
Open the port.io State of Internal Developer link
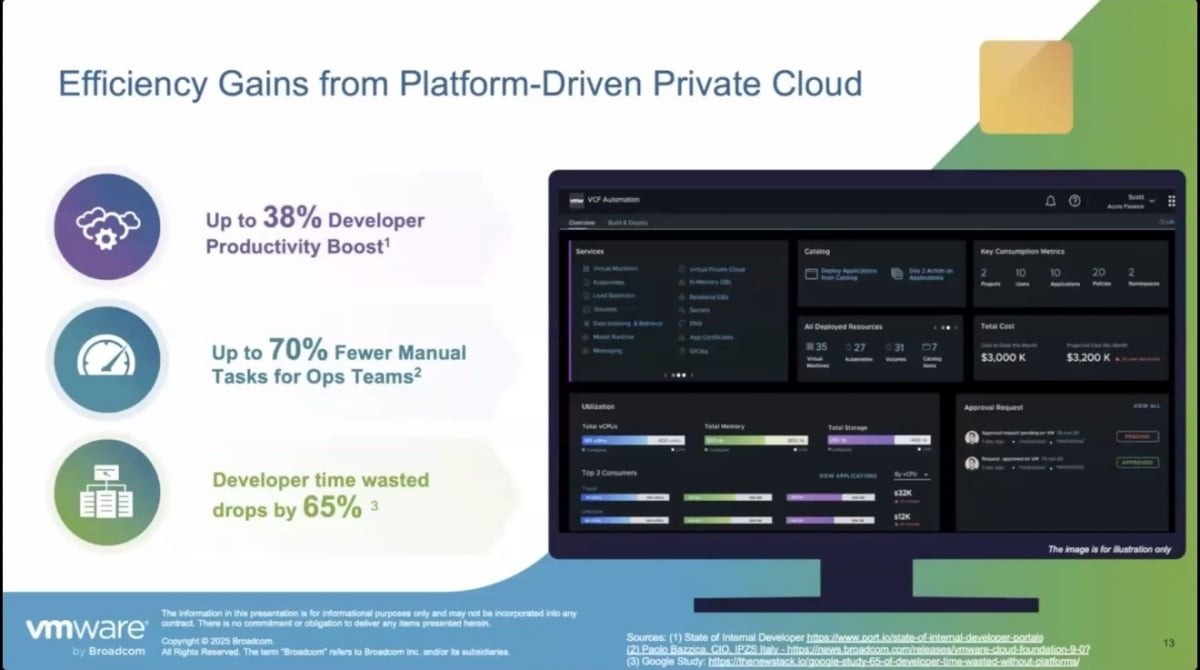tap(925, 637)
